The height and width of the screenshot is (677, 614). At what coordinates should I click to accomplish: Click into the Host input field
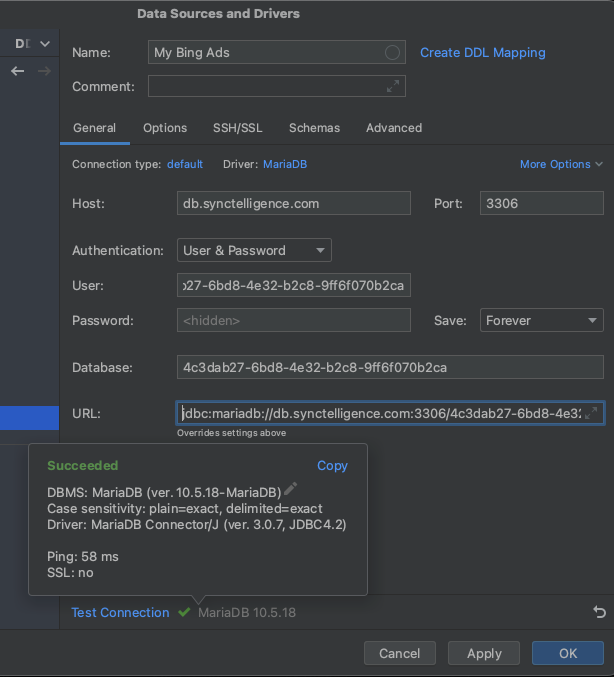(293, 203)
